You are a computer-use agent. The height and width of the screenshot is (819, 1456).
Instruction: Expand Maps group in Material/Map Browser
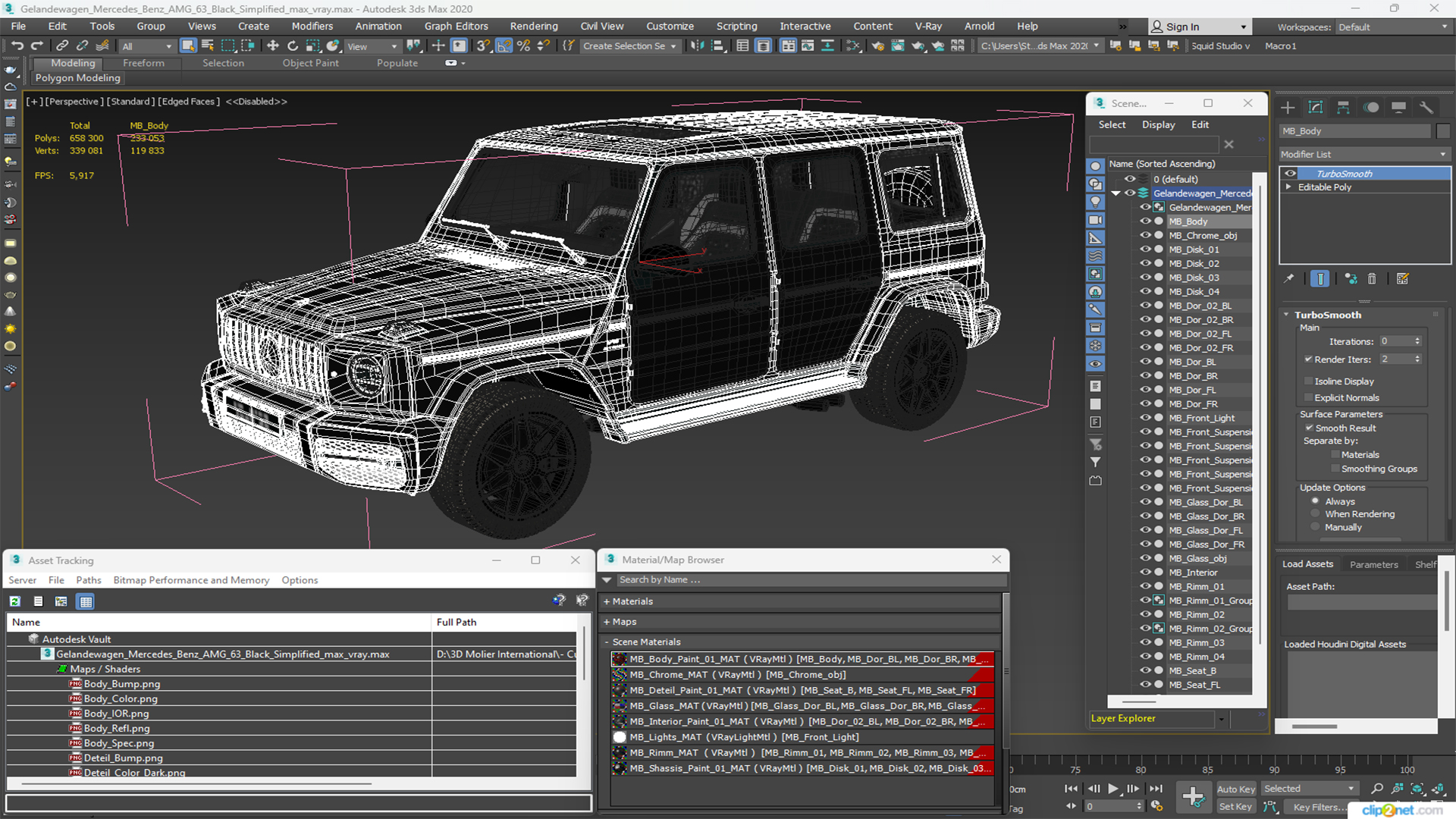click(607, 622)
